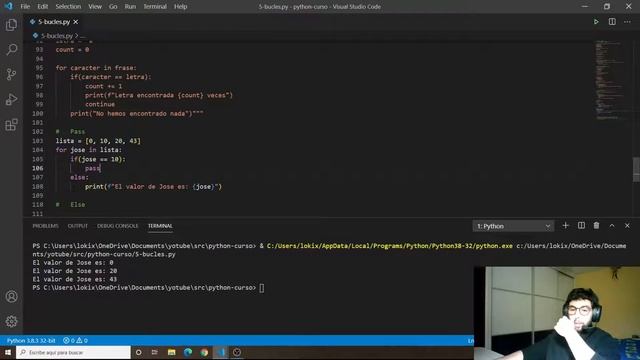Click 'lista = [0, 10, 20, 43]' code line
640x360 pixels.
tap(98, 141)
